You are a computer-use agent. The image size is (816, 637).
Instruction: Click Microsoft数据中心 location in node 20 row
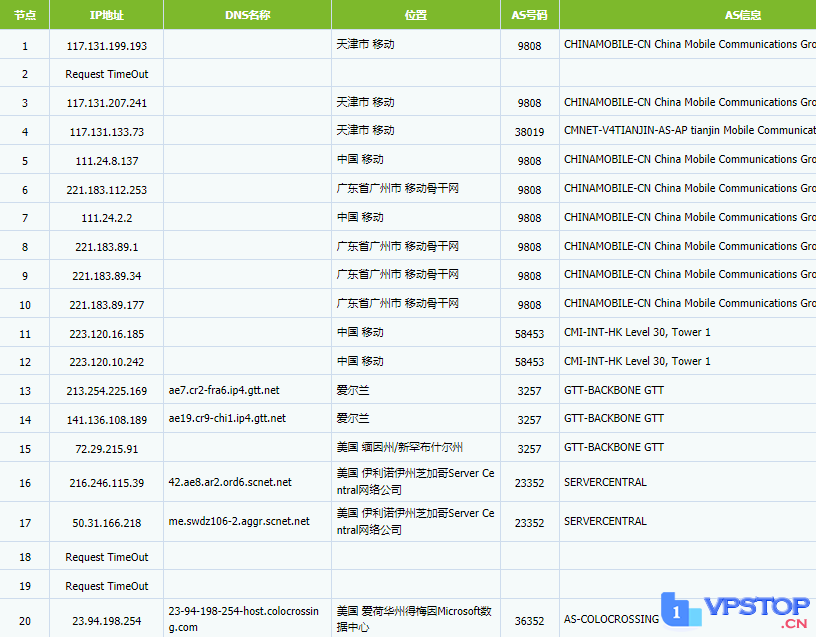pos(414,619)
